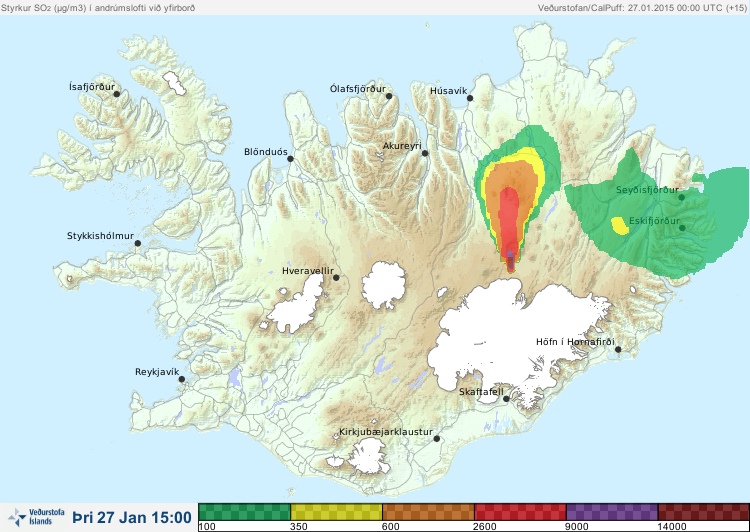Click the 'Höfn í Hornafirði' label text
Image resolution: width=750 pixels, height=532 pixels.
pos(575,342)
